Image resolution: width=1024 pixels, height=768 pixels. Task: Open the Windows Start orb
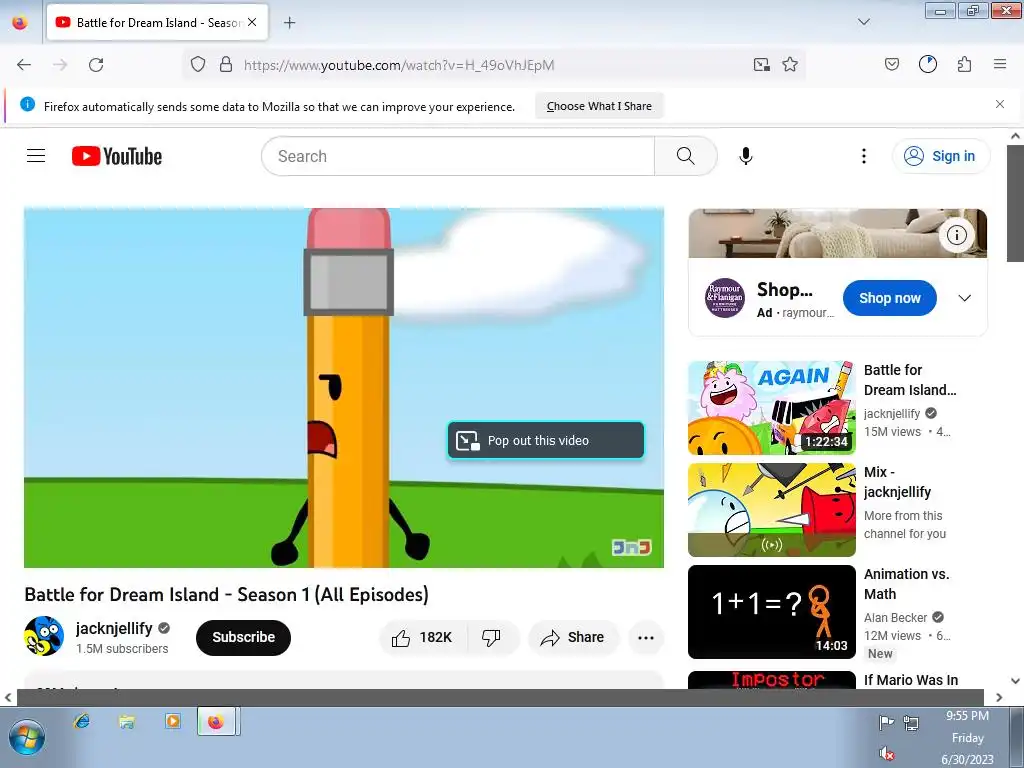[x=27, y=737]
